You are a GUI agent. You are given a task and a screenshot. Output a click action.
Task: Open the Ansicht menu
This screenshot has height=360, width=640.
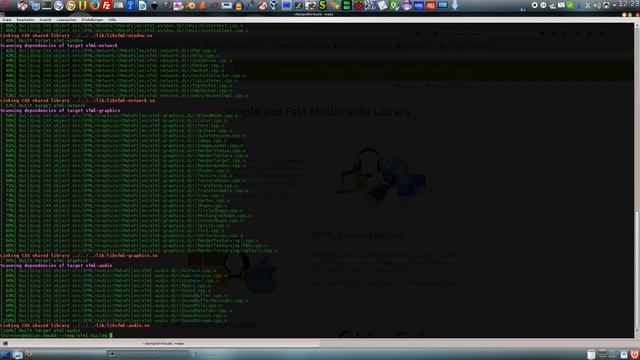coord(45,20)
